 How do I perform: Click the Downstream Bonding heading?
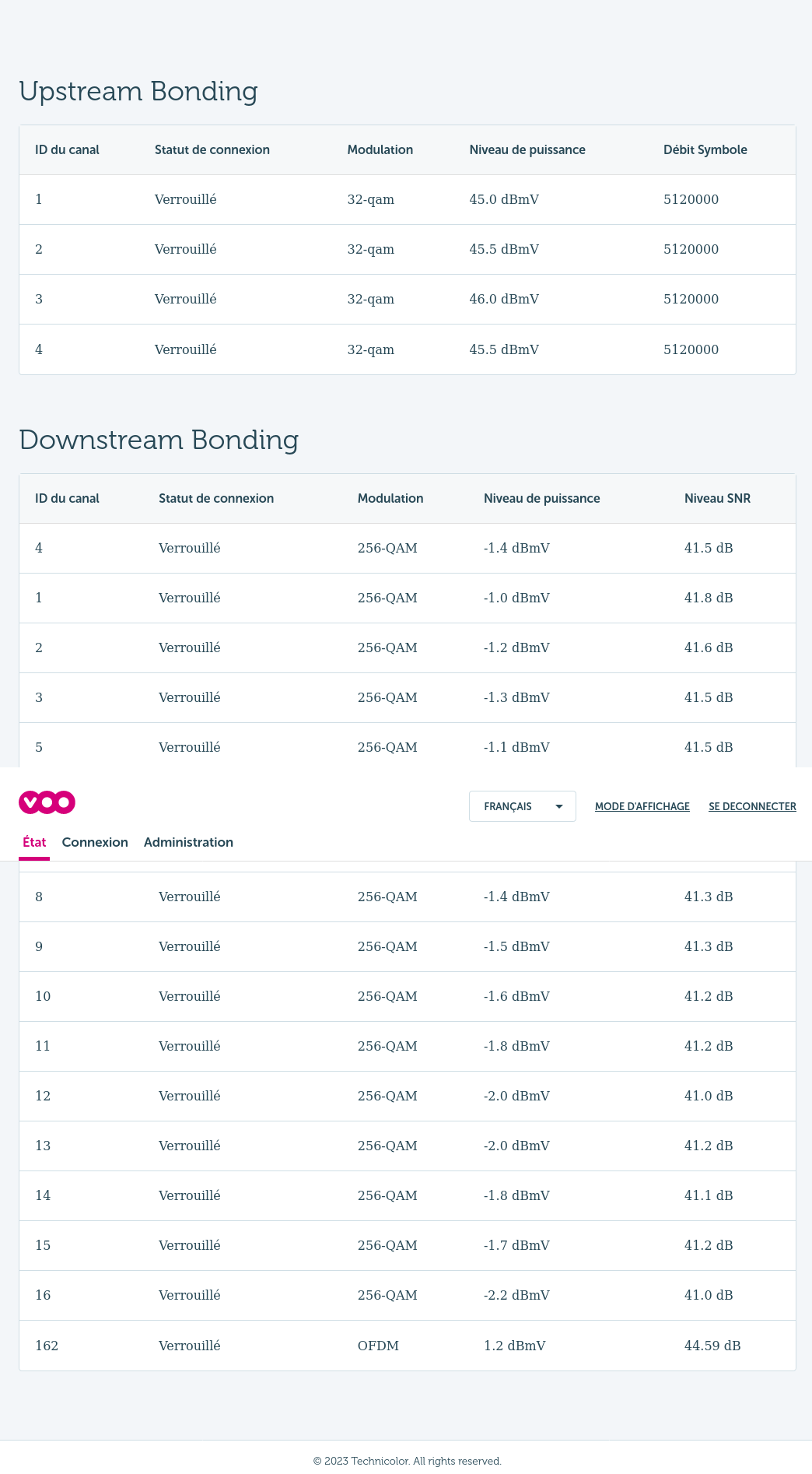[x=159, y=440]
